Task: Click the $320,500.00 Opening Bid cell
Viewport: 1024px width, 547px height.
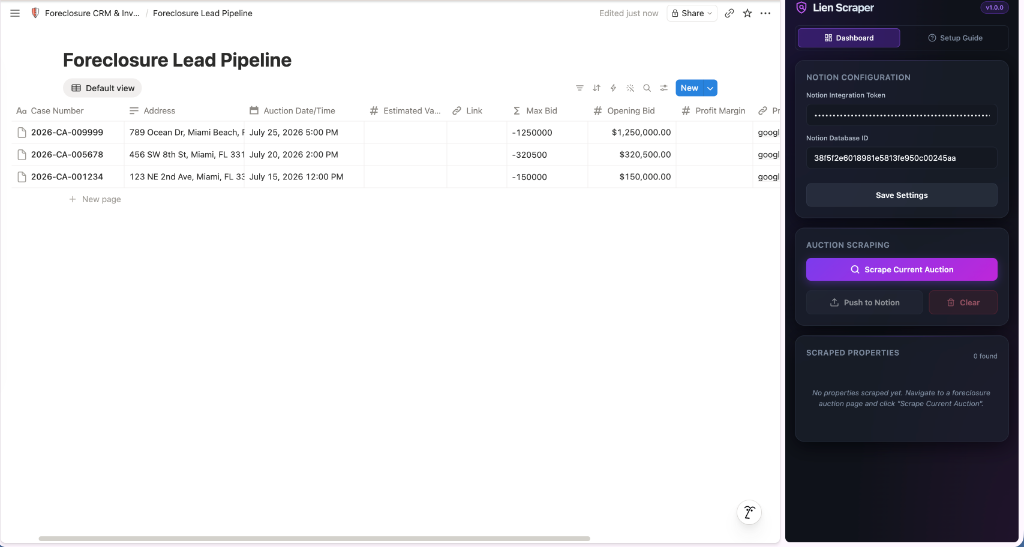Action: 632,155
